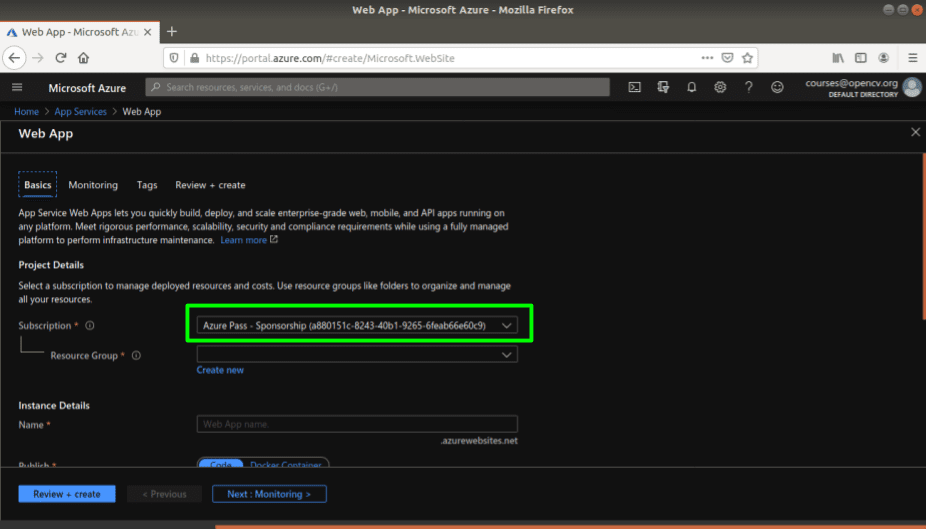Show site security padlock info

(x=194, y=58)
